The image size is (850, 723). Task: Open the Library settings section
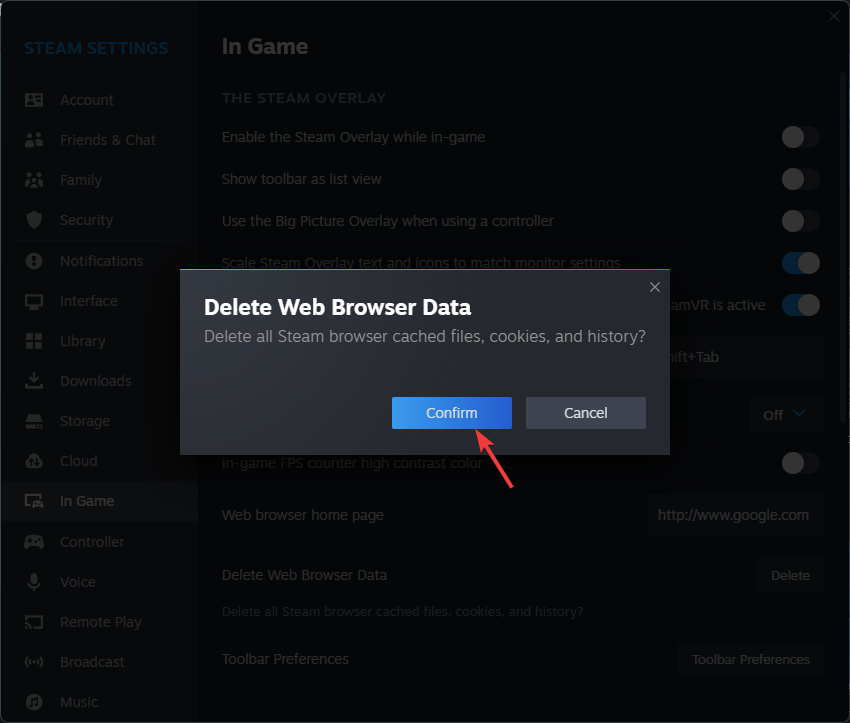coord(100,341)
